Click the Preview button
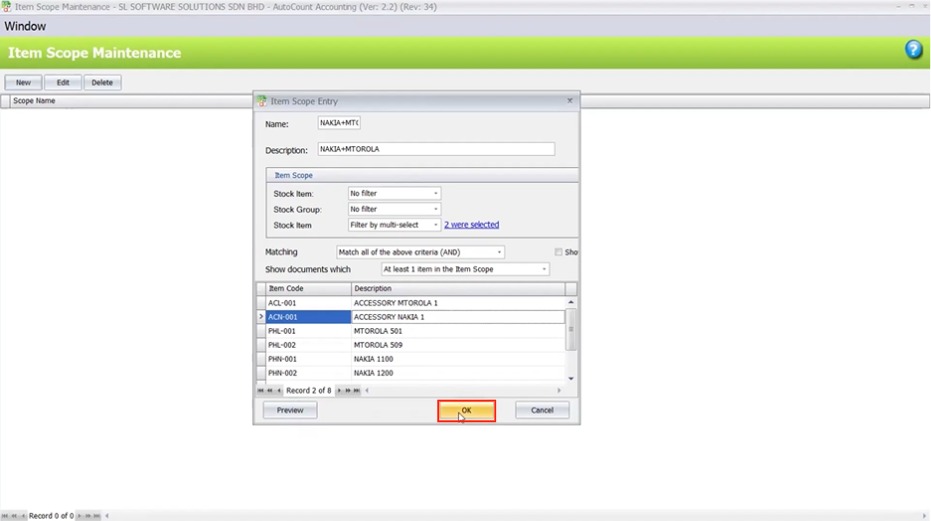The height and width of the screenshot is (521, 931). click(x=290, y=410)
